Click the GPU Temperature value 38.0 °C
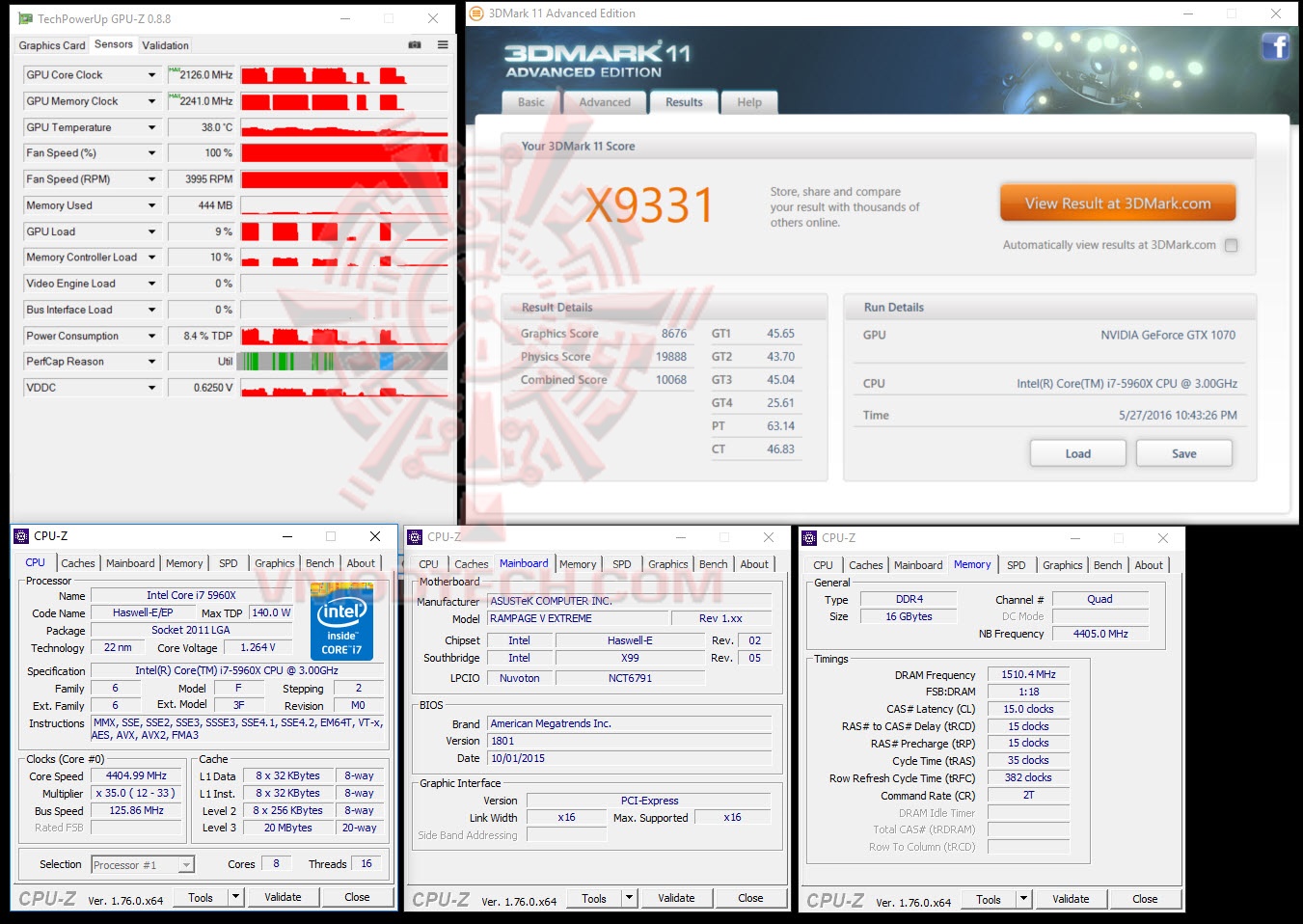 point(201,127)
